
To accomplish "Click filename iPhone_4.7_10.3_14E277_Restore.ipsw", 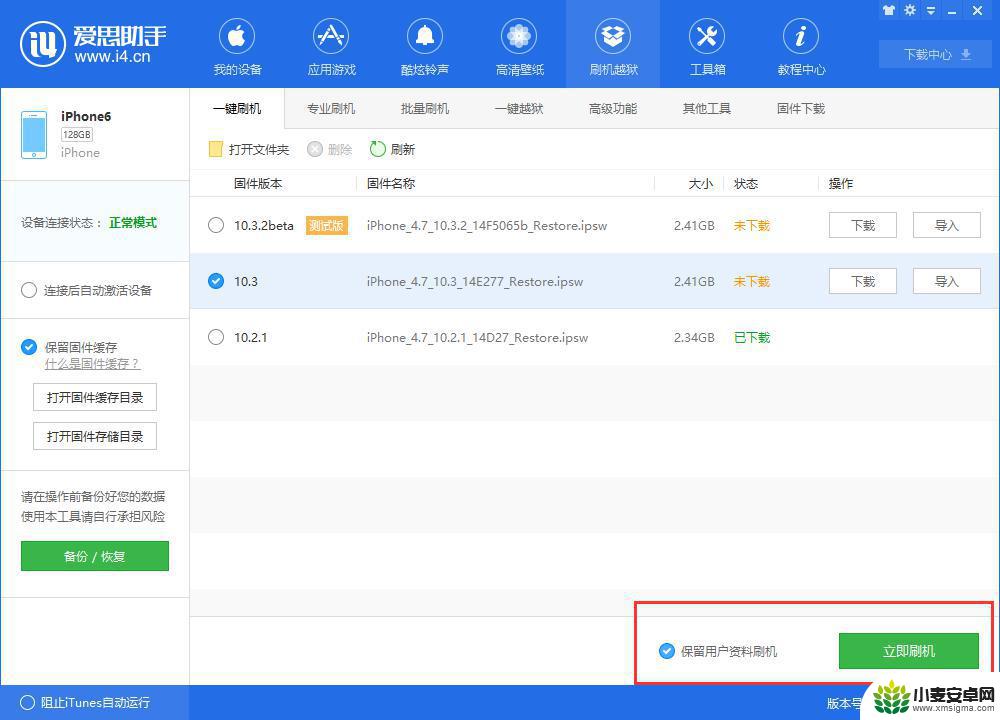I will pyautogui.click(x=474, y=282).
